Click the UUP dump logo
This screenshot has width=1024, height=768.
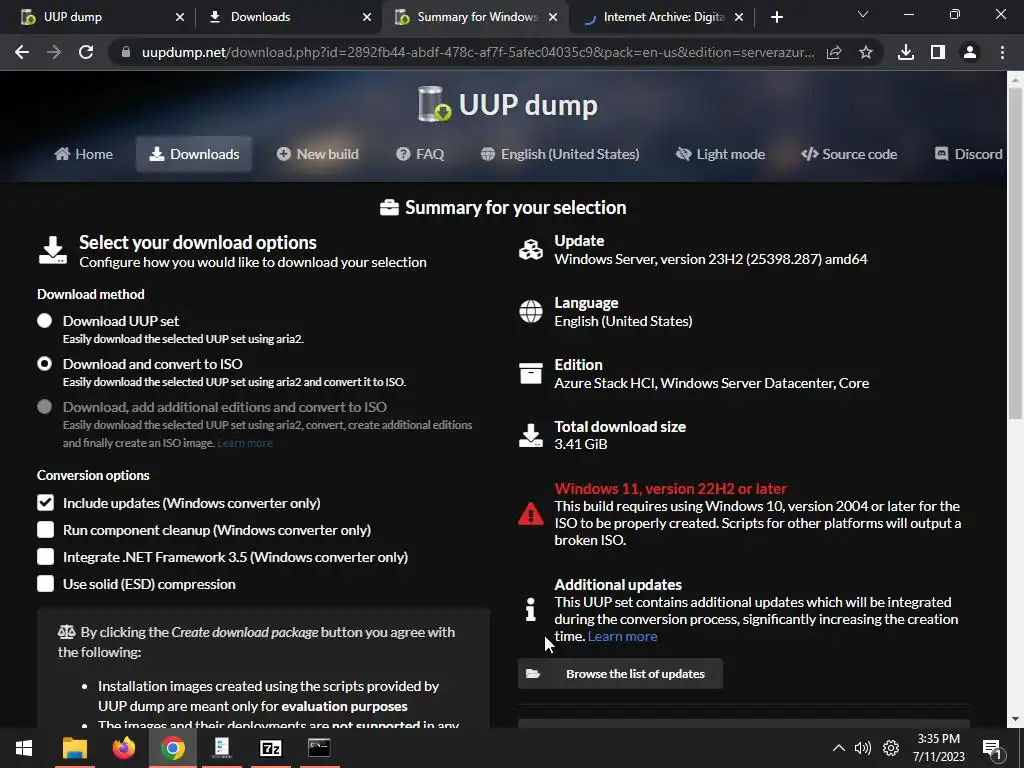tap(508, 104)
